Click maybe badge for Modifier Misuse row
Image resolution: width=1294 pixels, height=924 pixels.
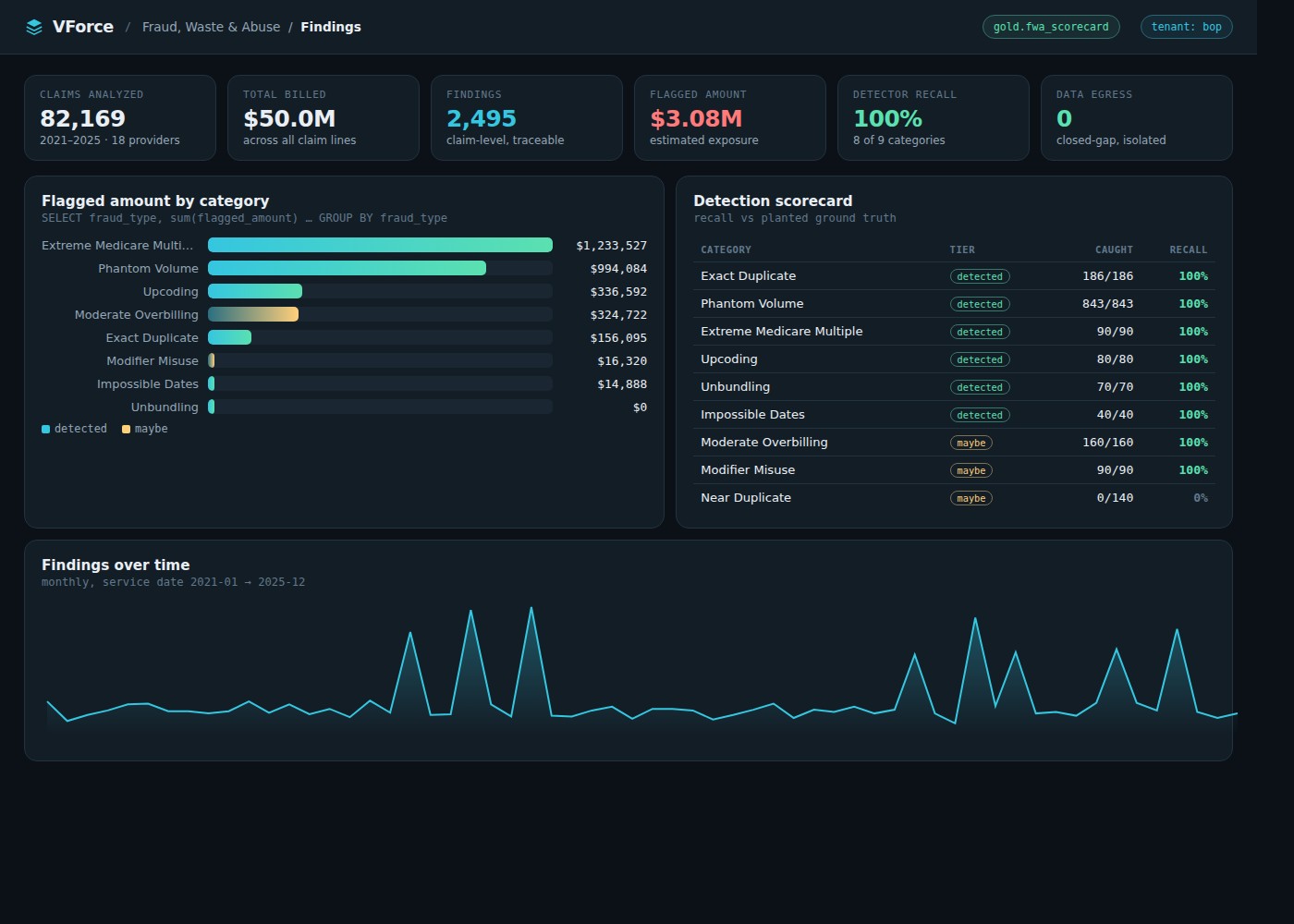(x=971, y=470)
